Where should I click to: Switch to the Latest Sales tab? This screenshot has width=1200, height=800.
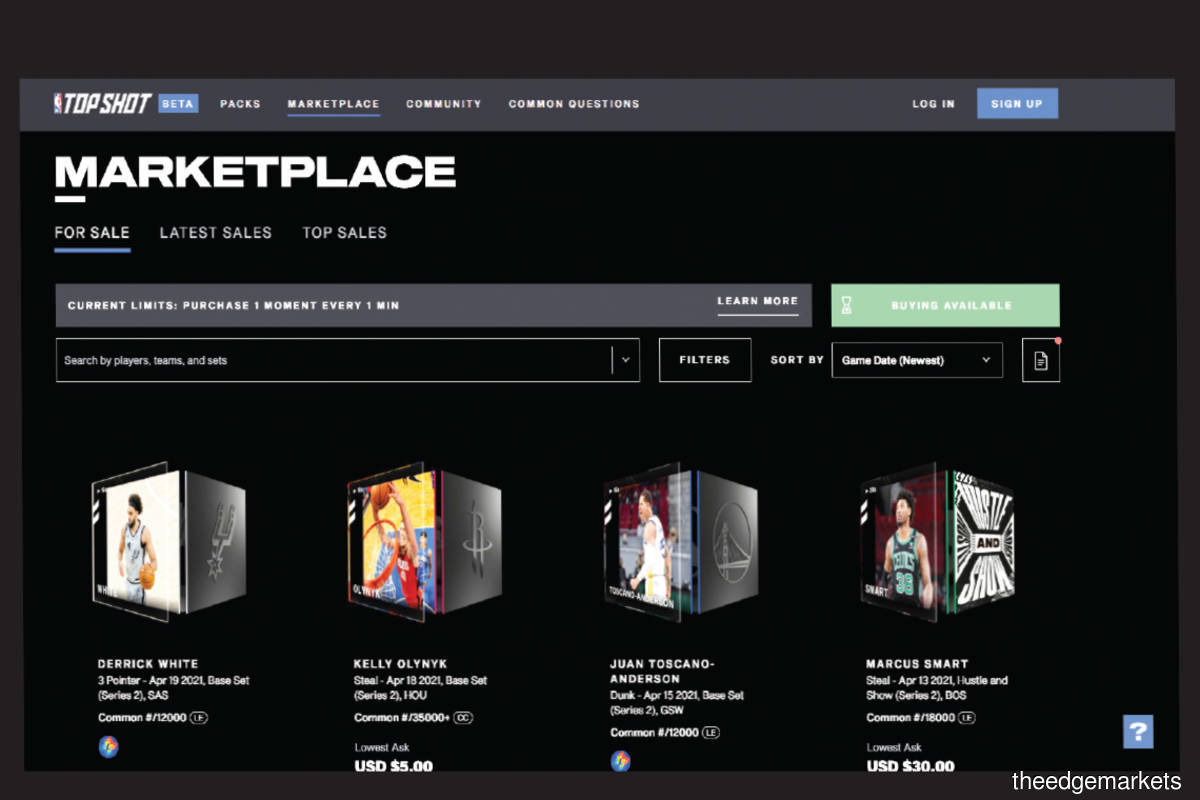pyautogui.click(x=215, y=233)
